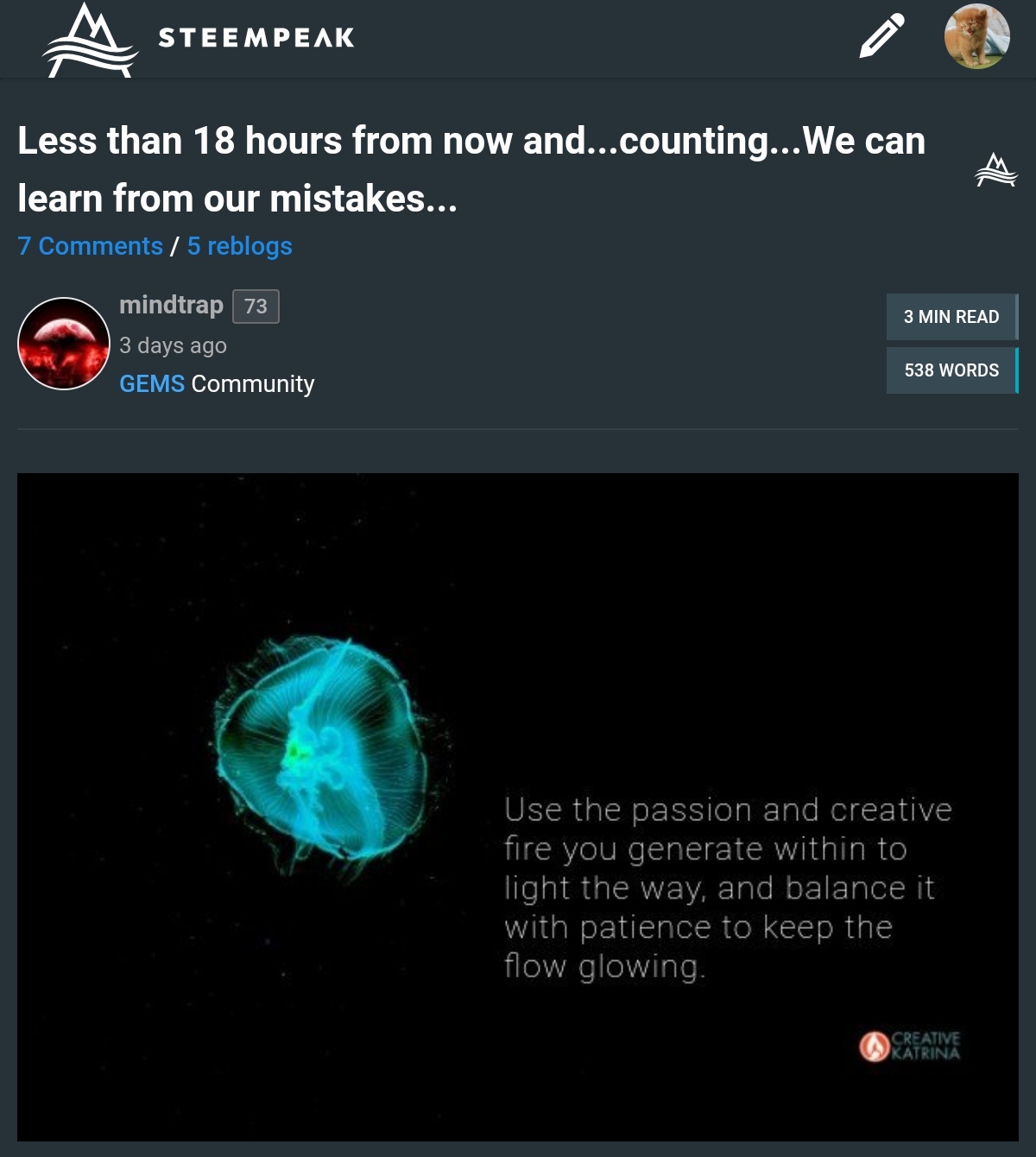Click mindtrap's red moon avatar
The width and height of the screenshot is (1036, 1157).
64,344
